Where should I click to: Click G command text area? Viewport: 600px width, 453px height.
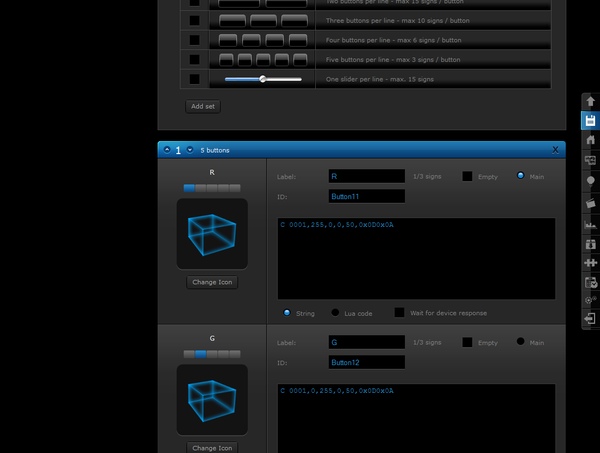pyautogui.click(x=416, y=419)
